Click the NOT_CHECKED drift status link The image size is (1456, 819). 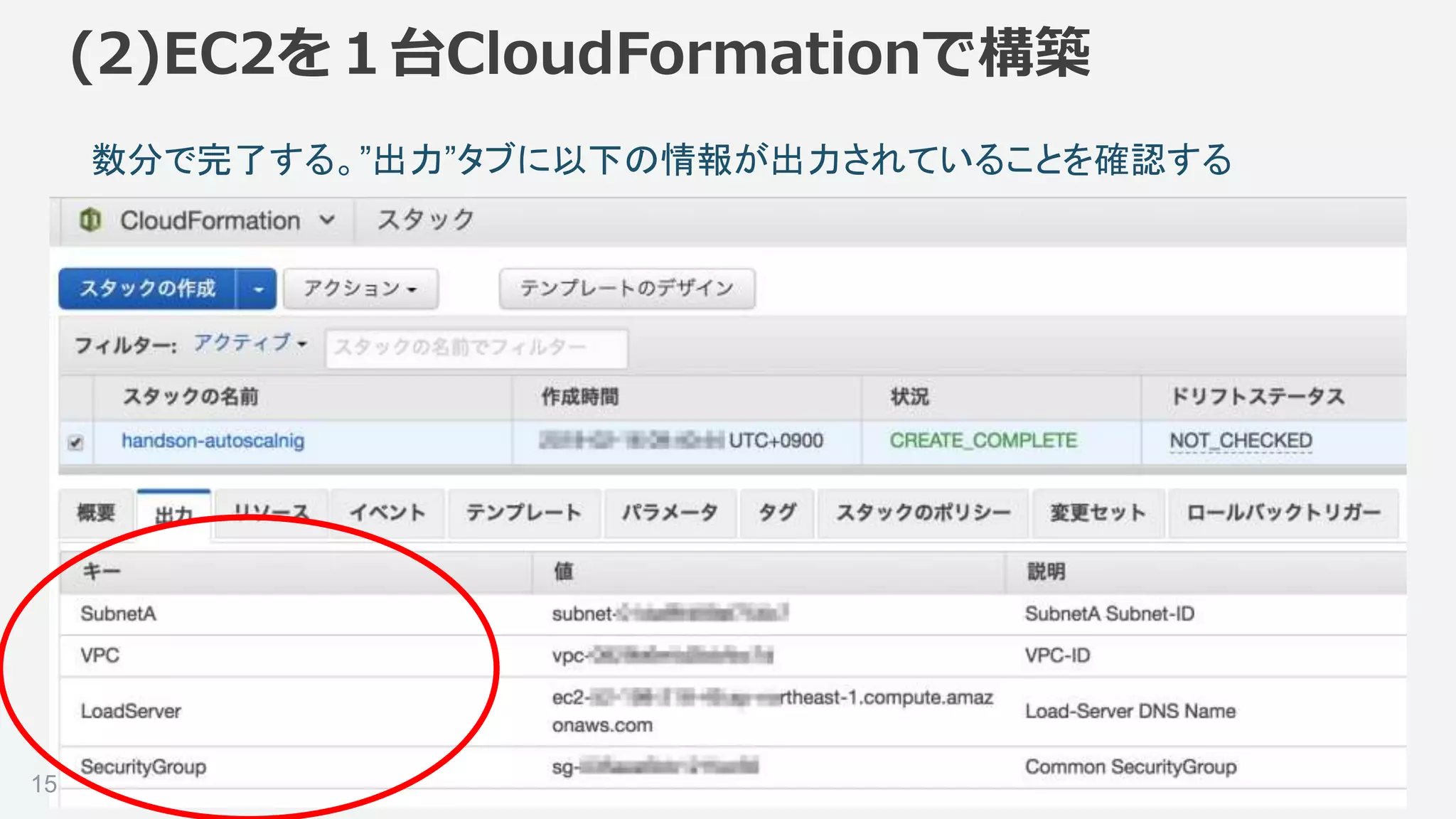point(1241,441)
